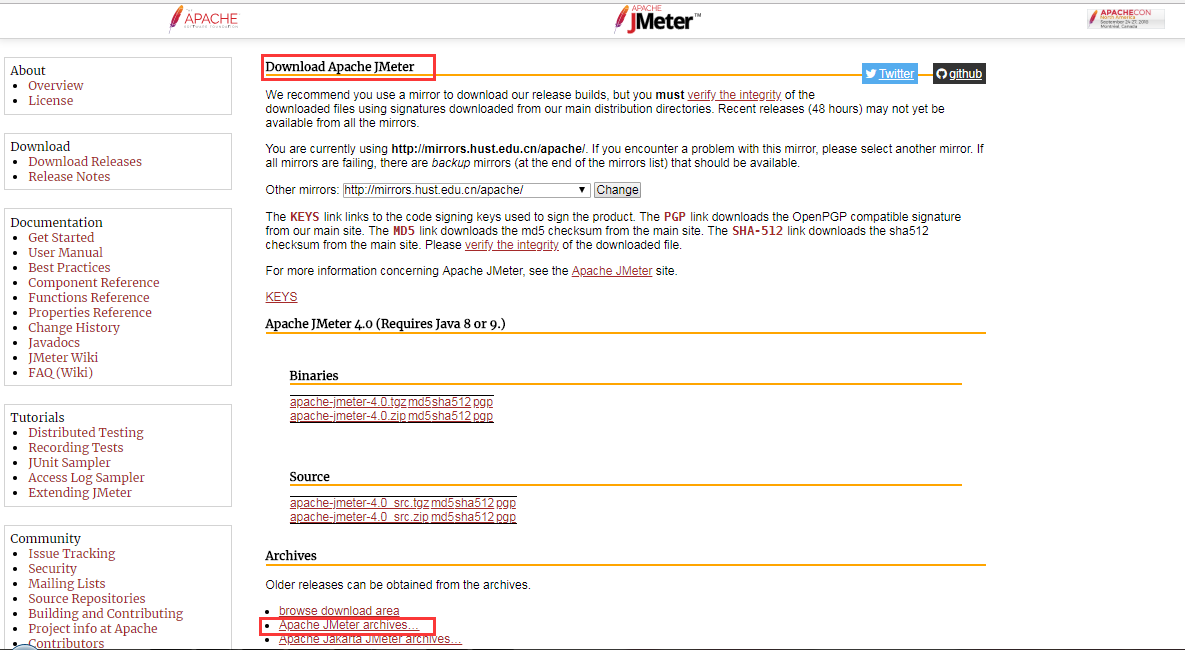Open 'browse download area' link

click(339, 611)
